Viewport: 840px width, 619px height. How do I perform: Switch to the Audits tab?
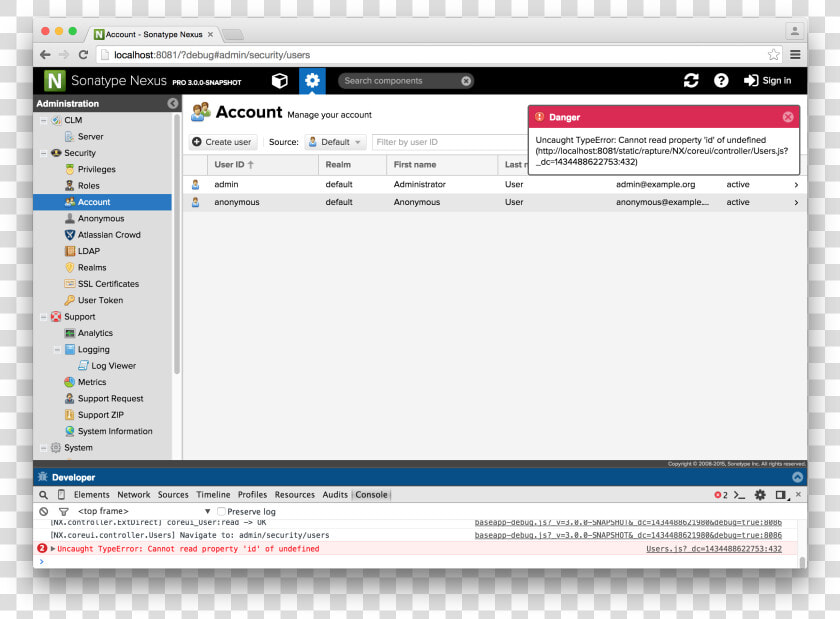pyautogui.click(x=335, y=495)
